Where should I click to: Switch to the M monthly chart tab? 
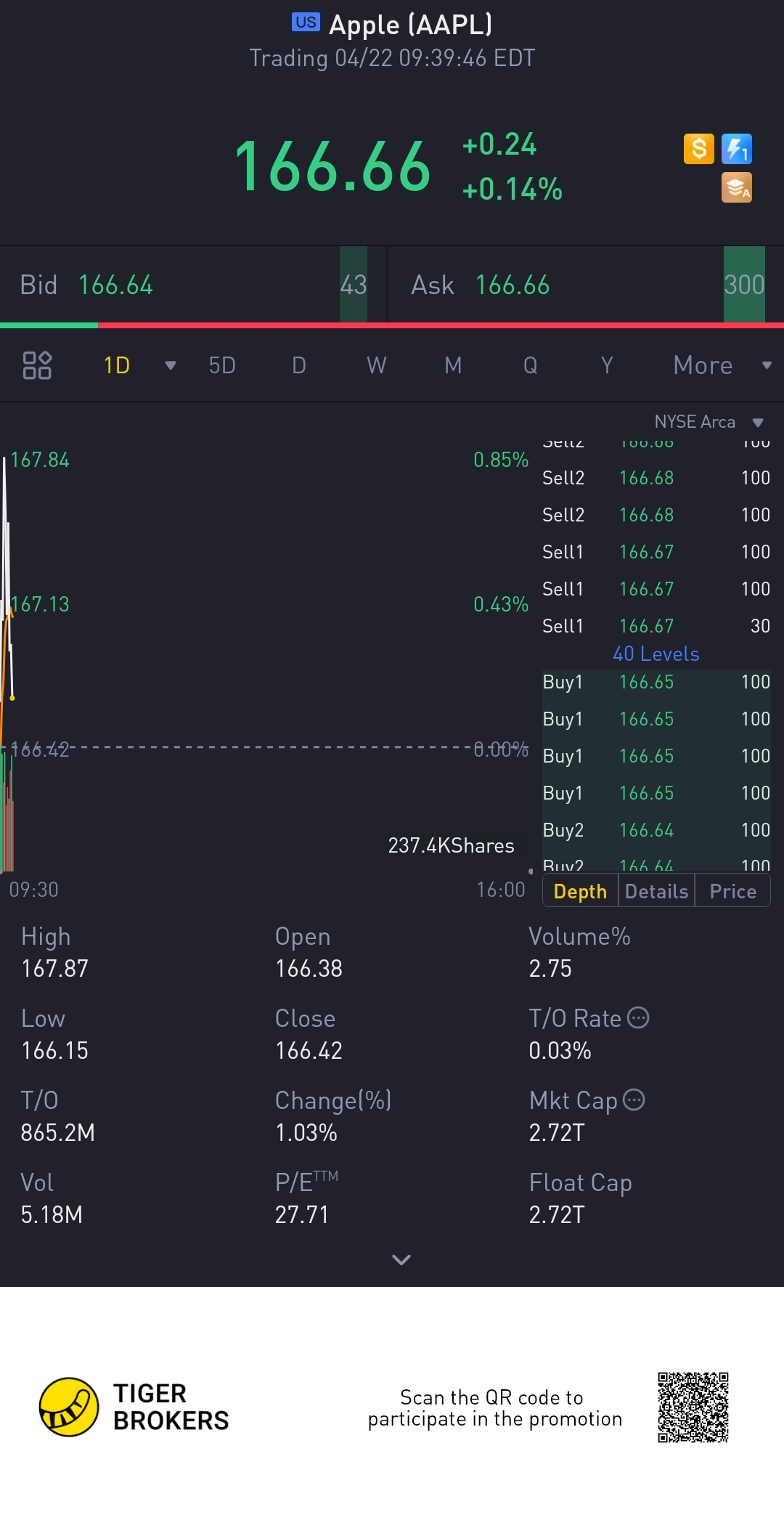[x=453, y=365]
